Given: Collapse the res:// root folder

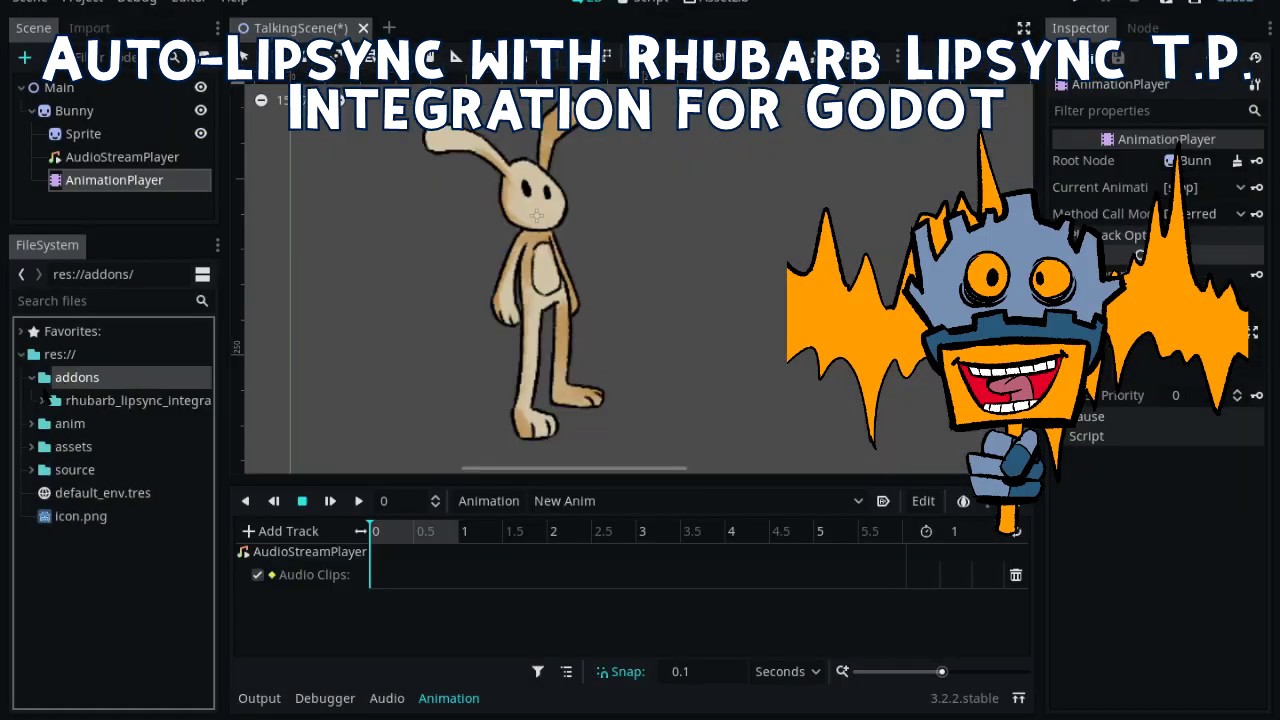Looking at the screenshot, I should point(21,354).
